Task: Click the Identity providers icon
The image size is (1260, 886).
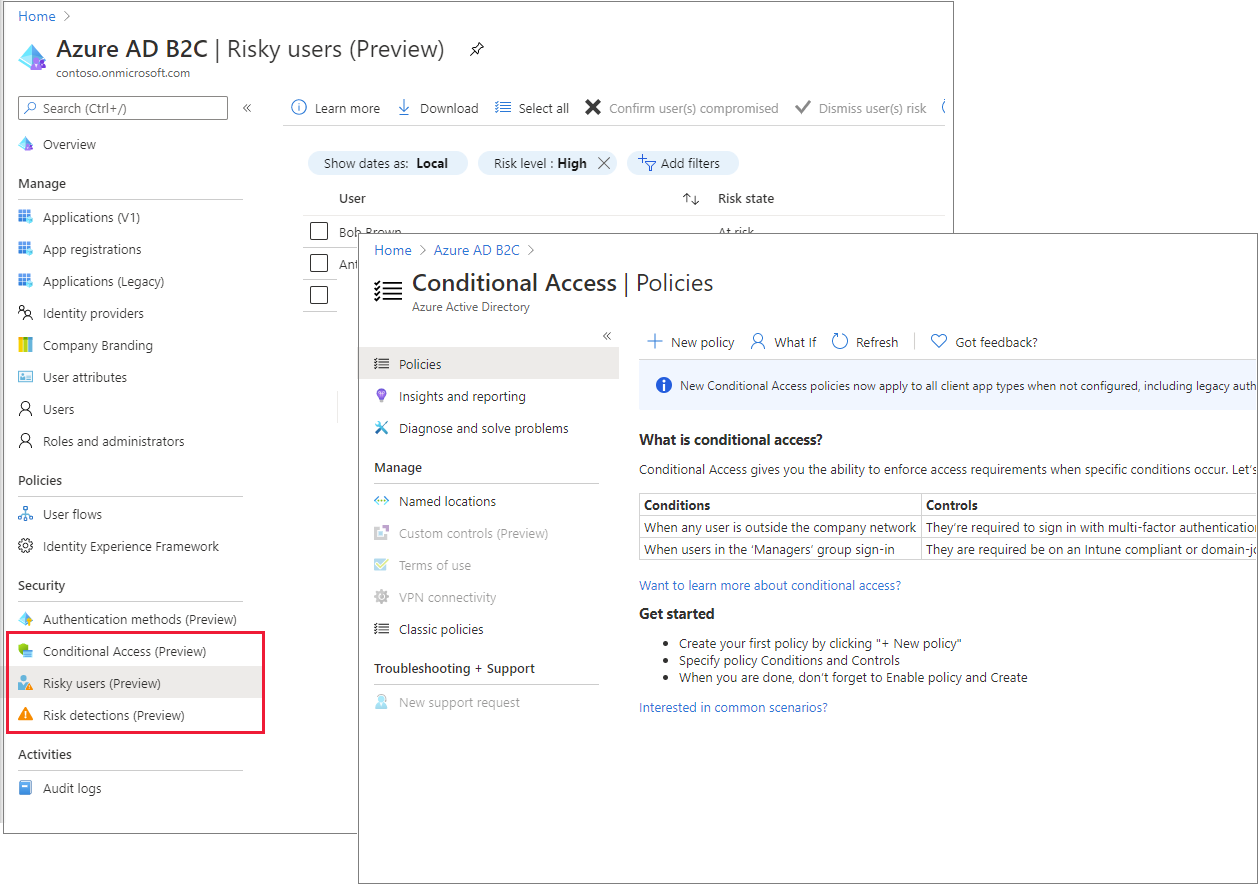Action: pyautogui.click(x=26, y=313)
